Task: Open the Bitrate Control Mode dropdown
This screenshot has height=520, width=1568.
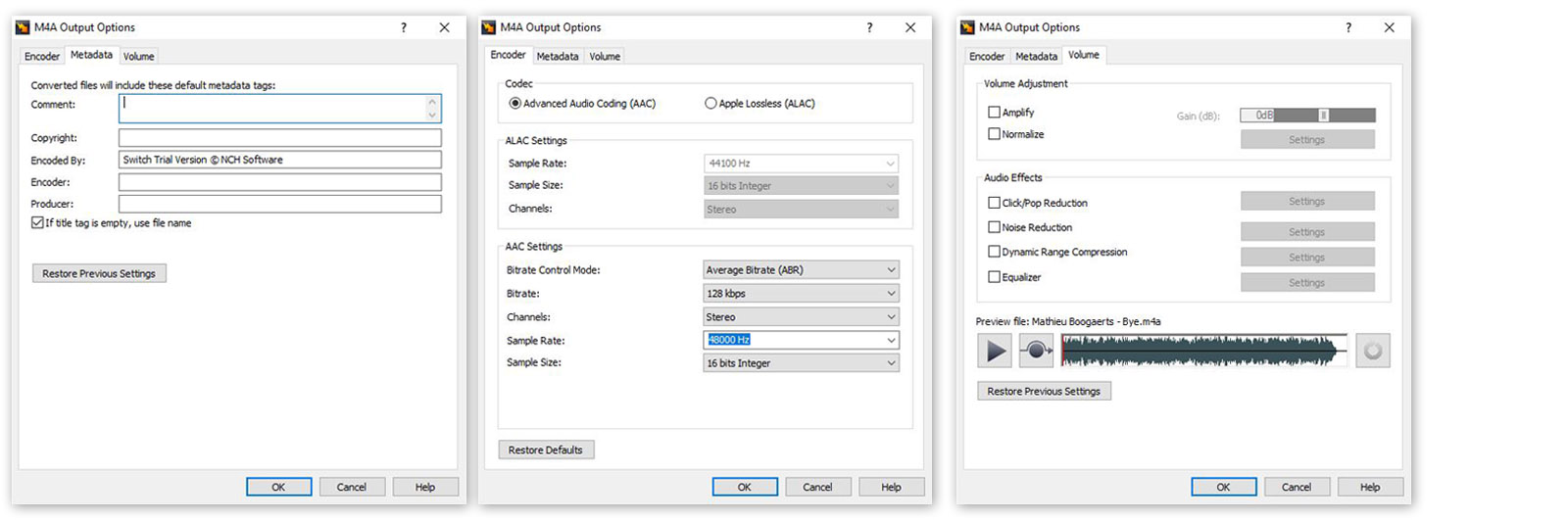Action: pos(801,269)
